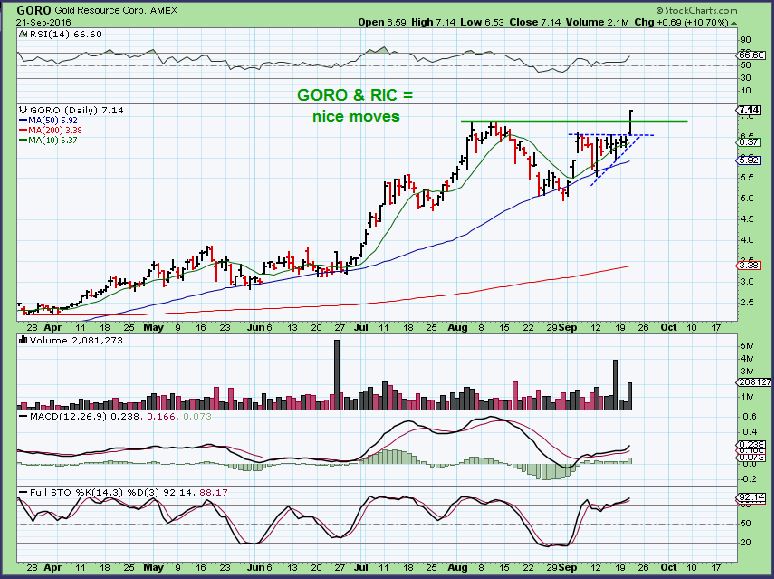Click the RSI(14) indicator label
Image resolution: width=774 pixels, height=579 pixels.
pos(64,34)
